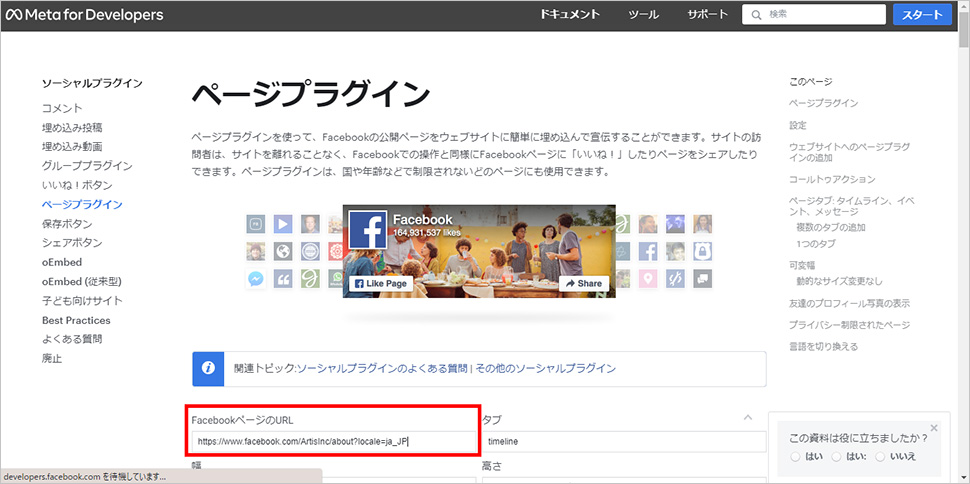Image resolution: width=970 pixels, height=484 pixels.
Task: Select ページプラグイン in the sidebar
Action: pyautogui.click(x=82, y=204)
